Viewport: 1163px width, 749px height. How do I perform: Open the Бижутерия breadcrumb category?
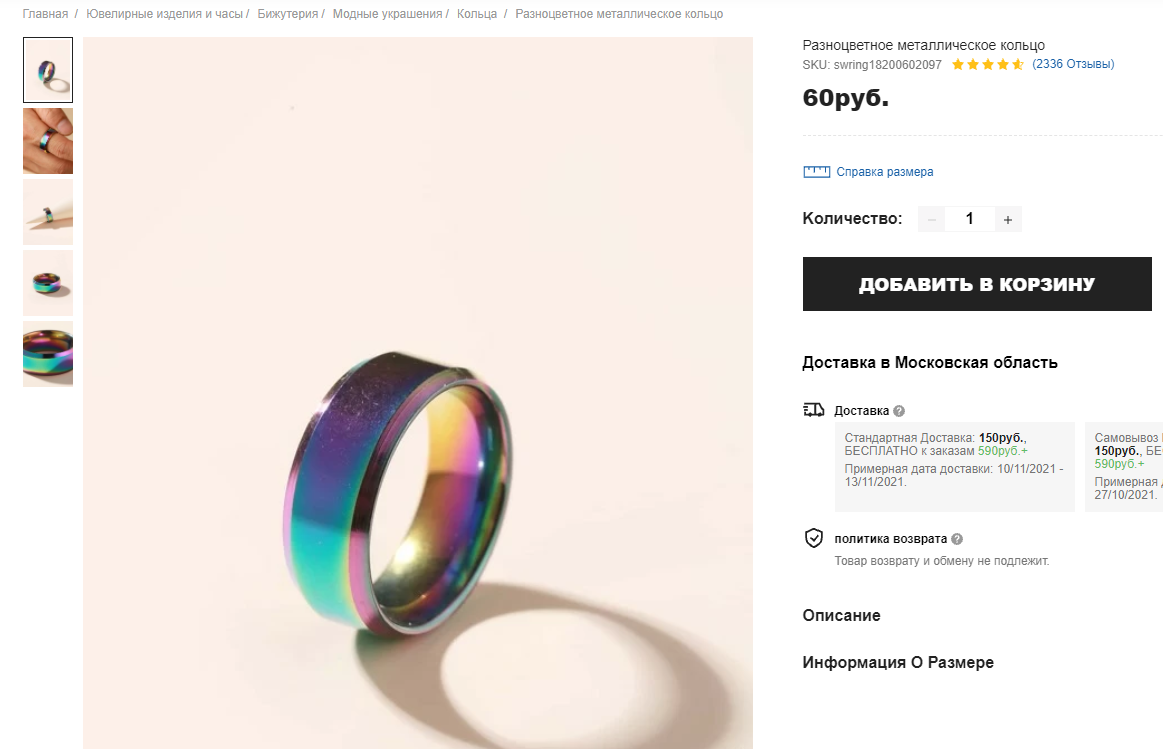click(288, 14)
